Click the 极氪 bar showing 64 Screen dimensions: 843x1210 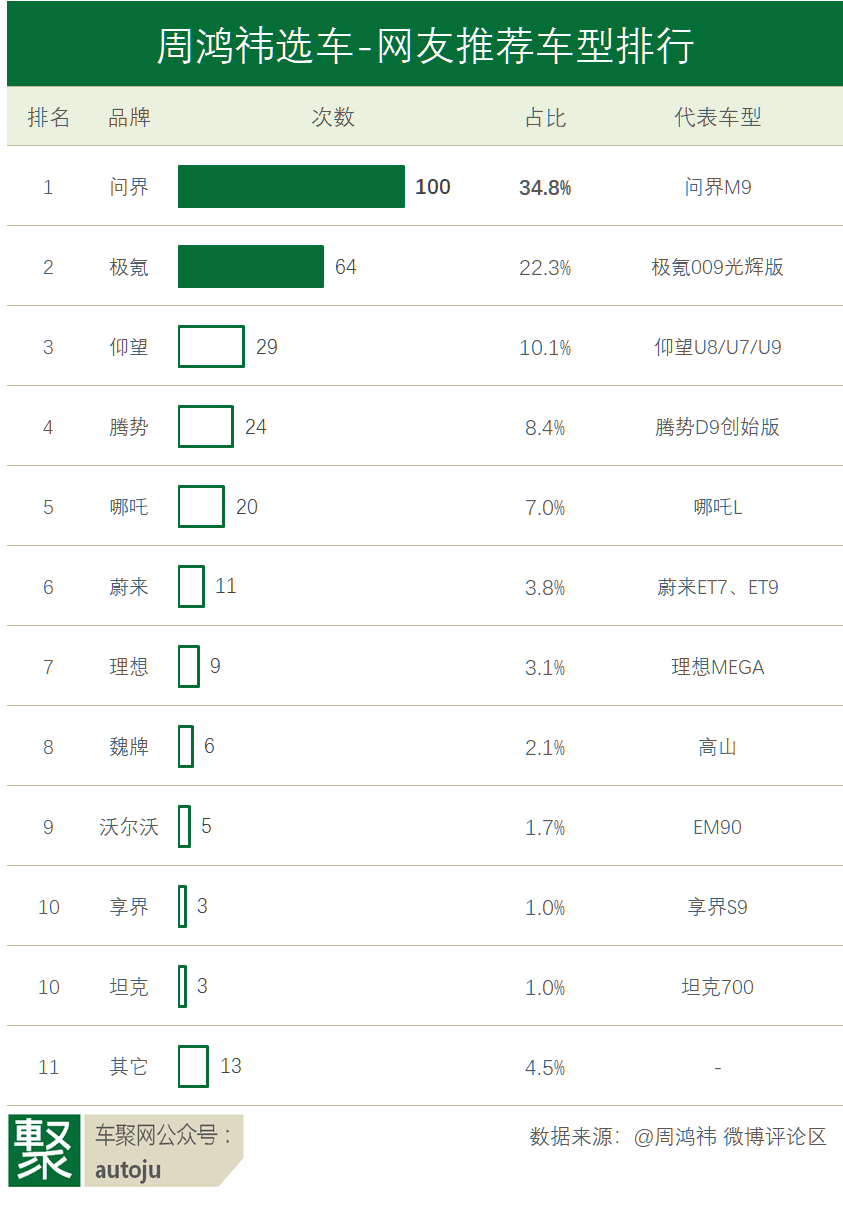click(x=251, y=267)
